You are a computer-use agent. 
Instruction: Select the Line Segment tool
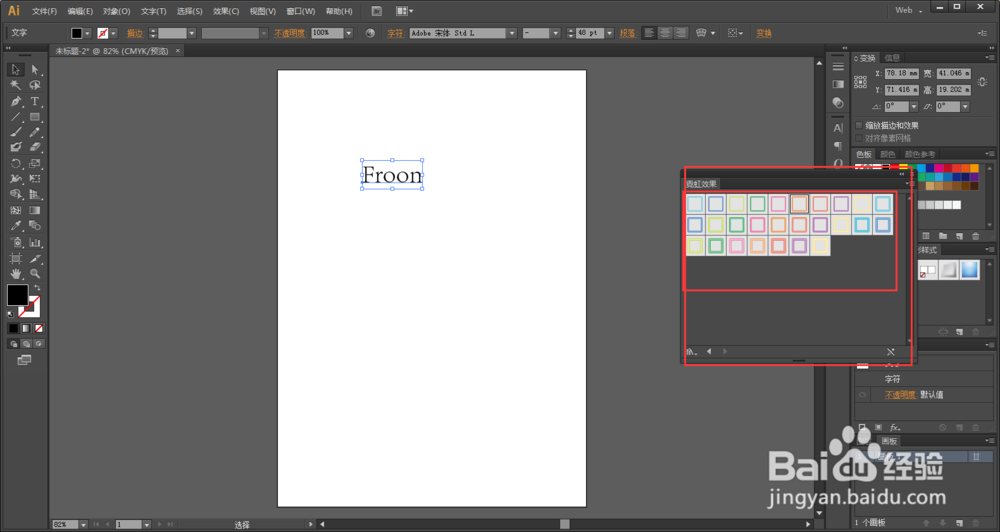pos(16,117)
